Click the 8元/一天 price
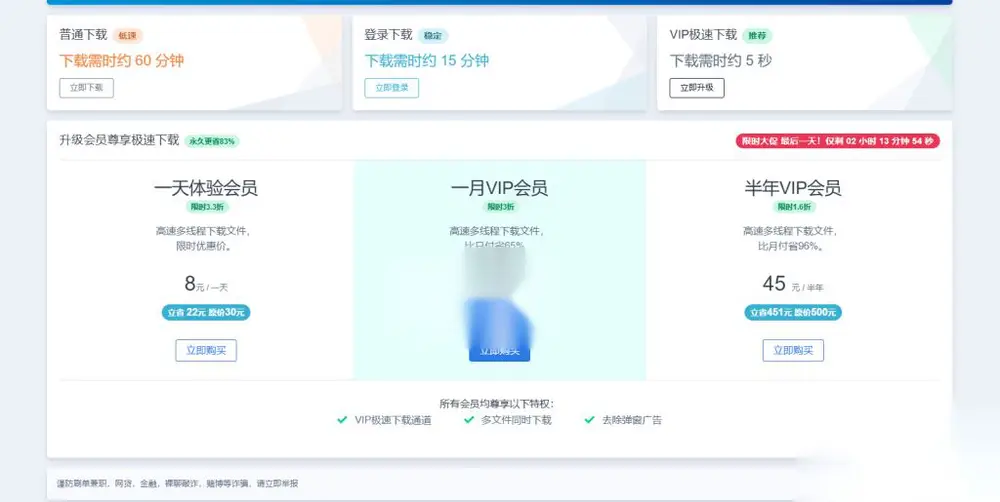Screen dimensions: 1000x502 (206, 284)
